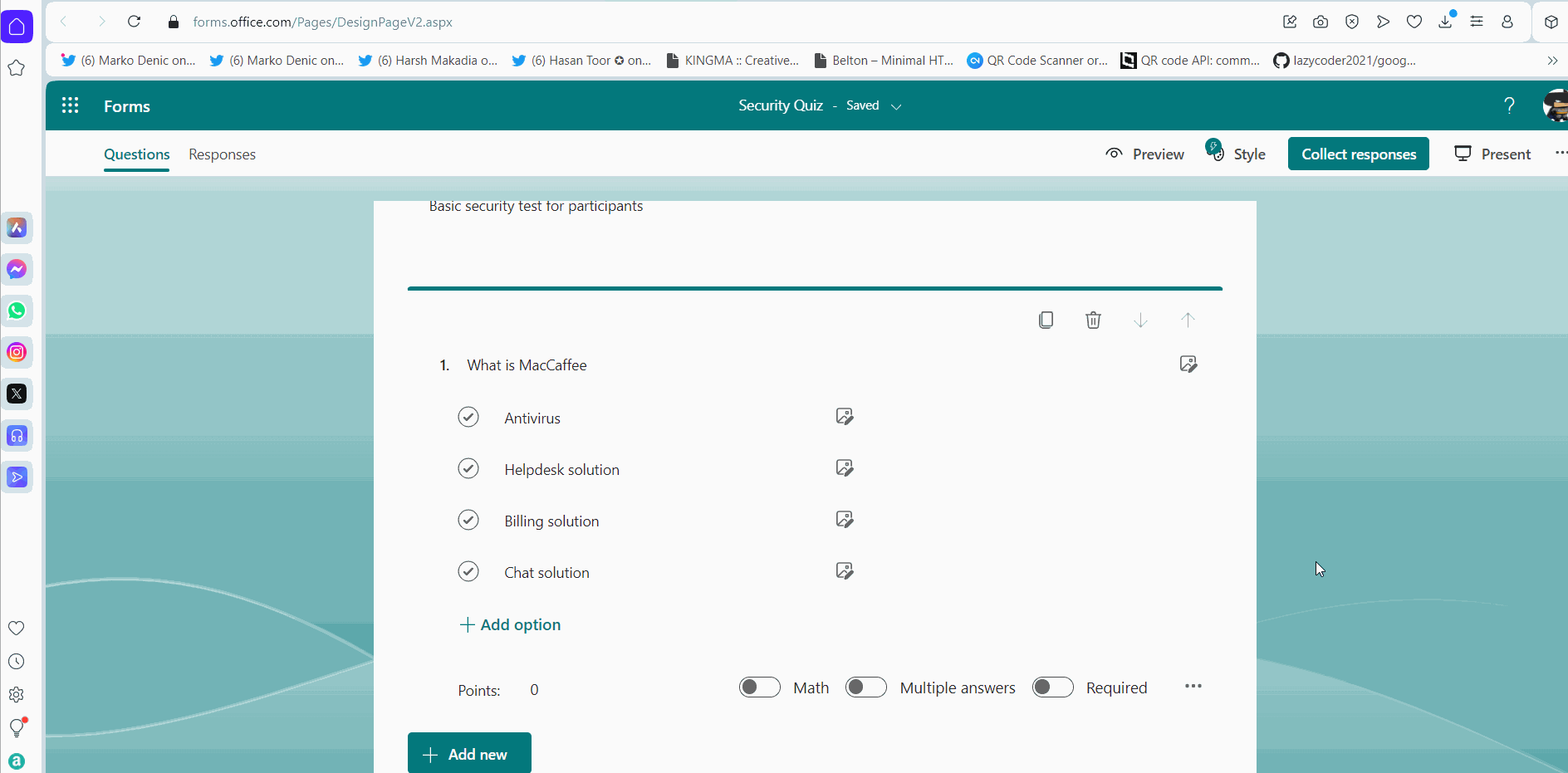
Task: Open the Hasan Toor Twitter bookmark
Action: point(581,60)
